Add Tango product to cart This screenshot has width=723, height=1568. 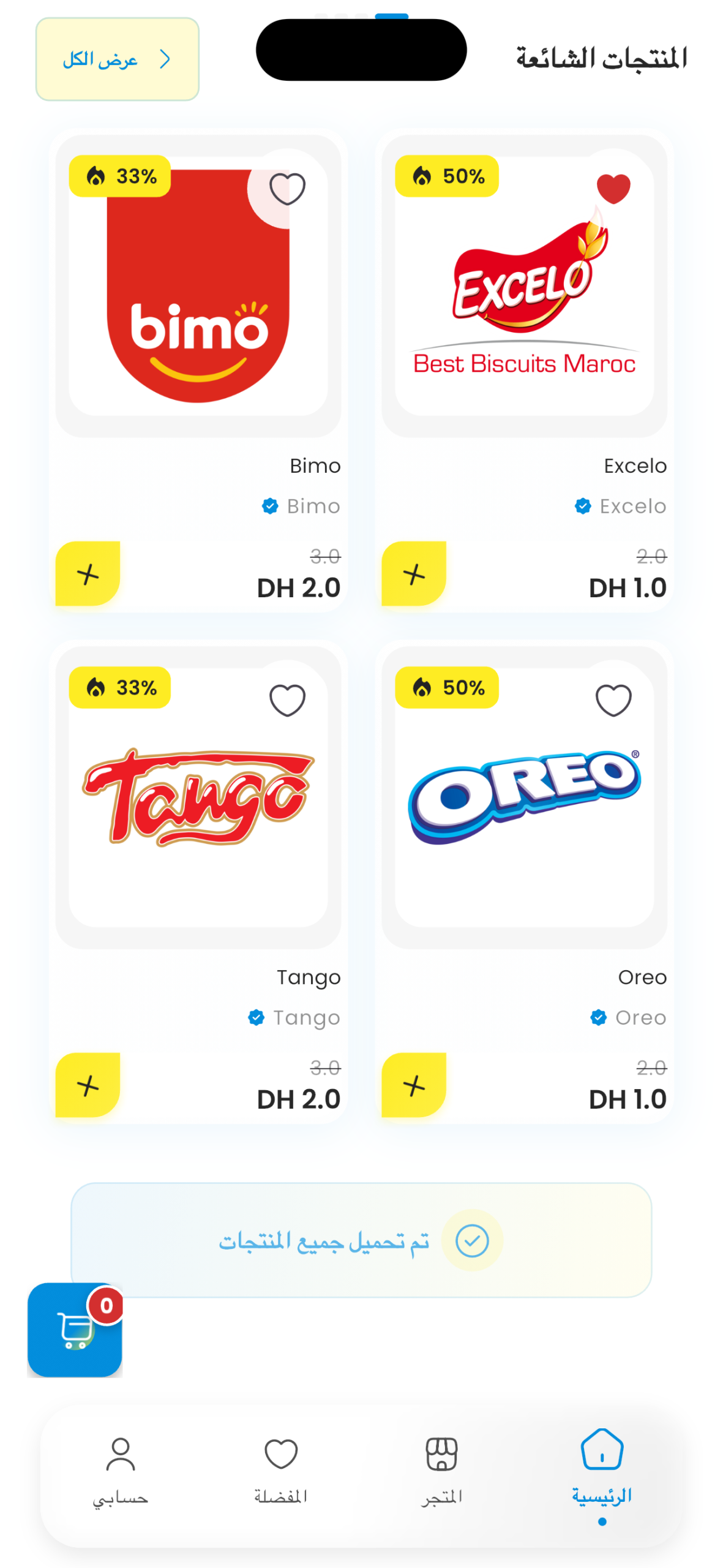tap(88, 1085)
